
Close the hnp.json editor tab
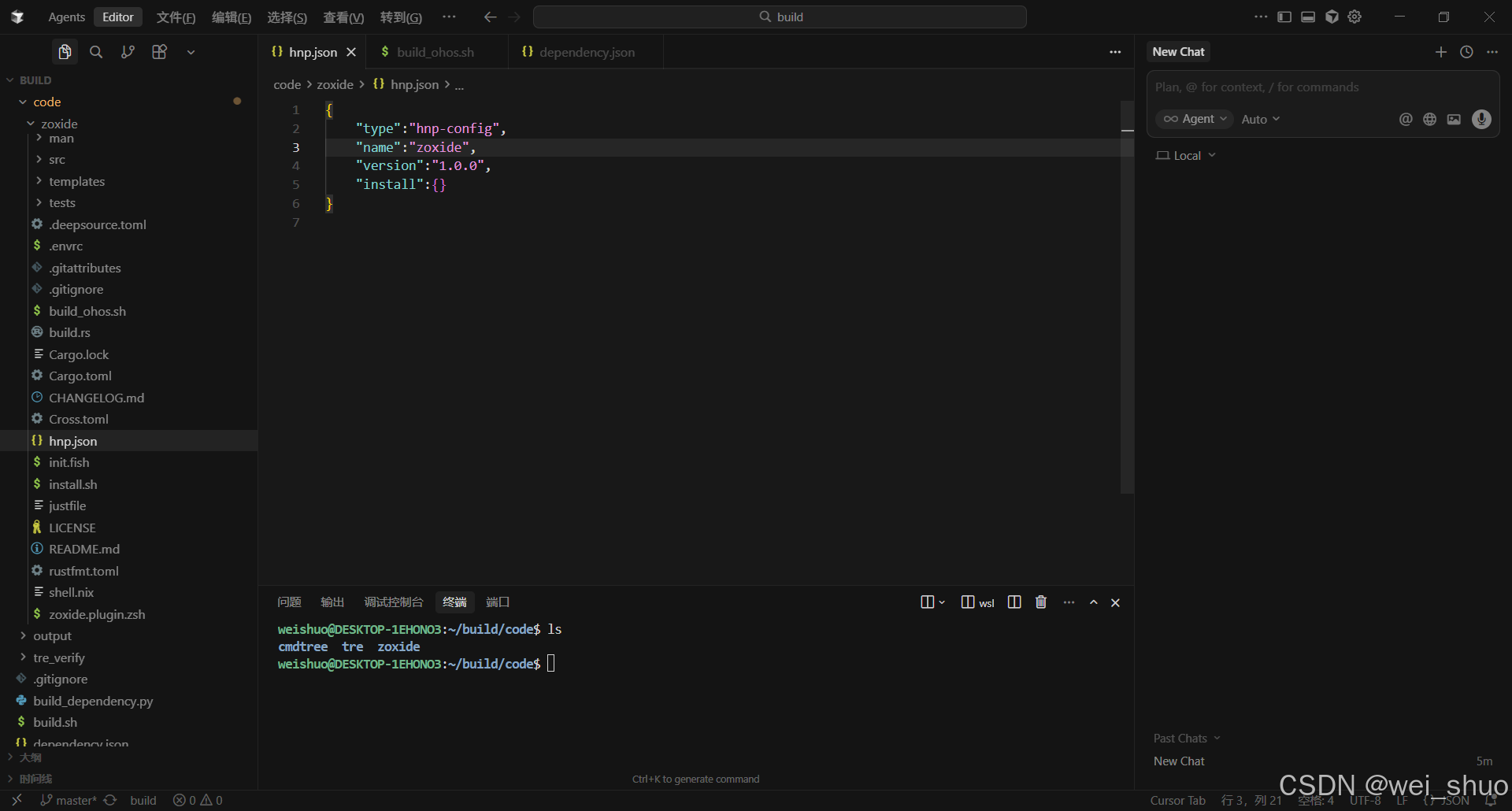pyautogui.click(x=351, y=52)
